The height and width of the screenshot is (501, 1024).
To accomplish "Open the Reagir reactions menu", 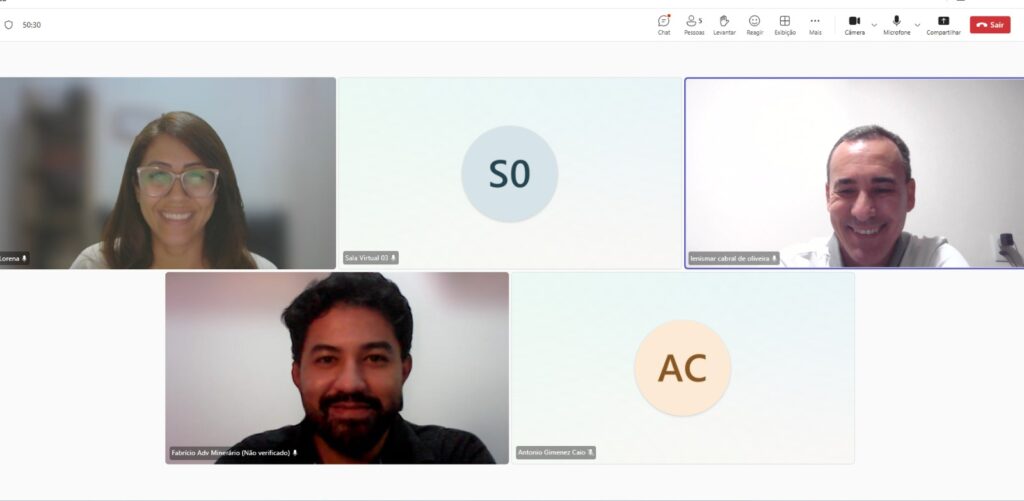I will point(754,25).
